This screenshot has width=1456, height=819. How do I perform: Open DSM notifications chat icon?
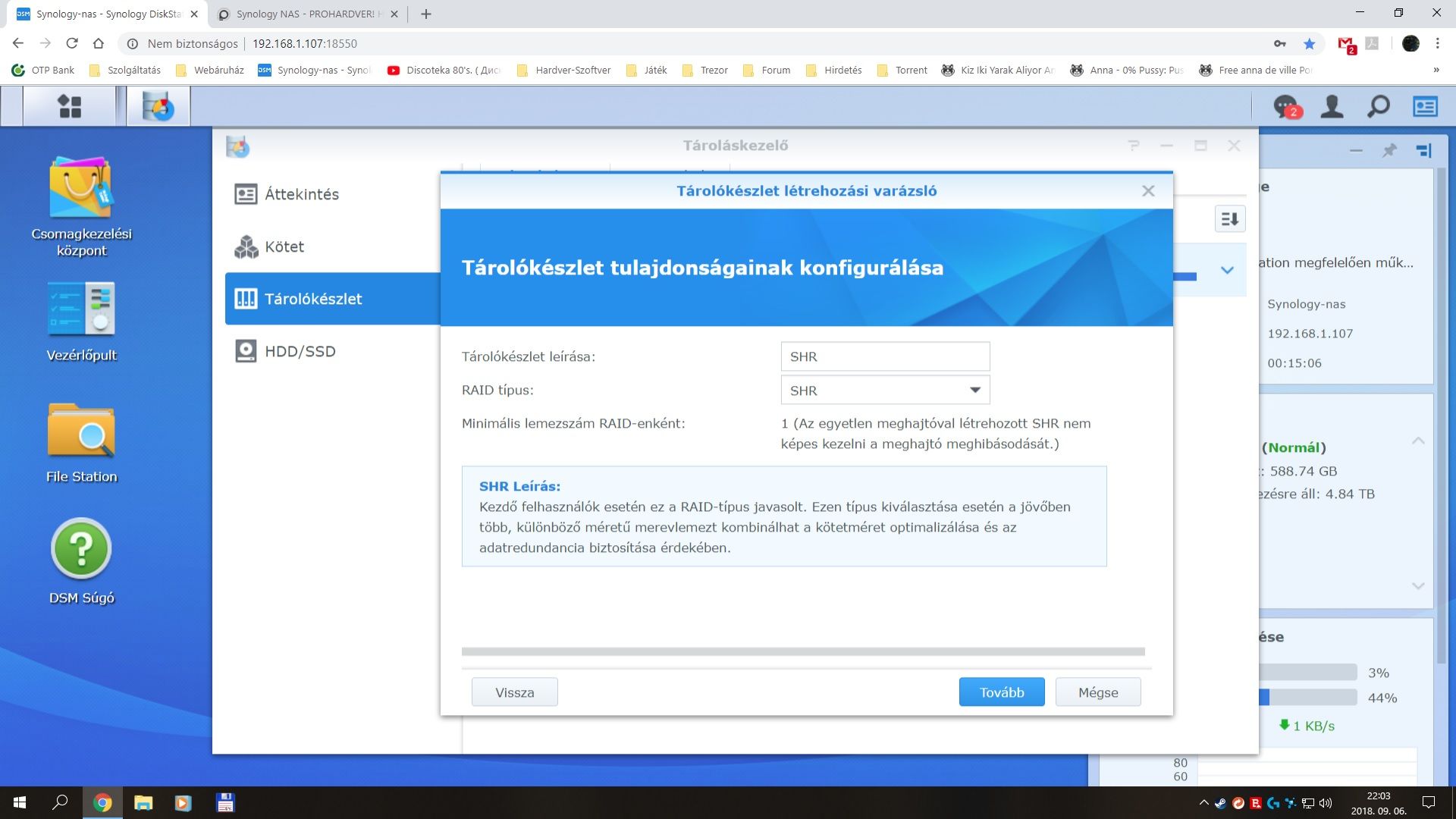coord(1287,107)
